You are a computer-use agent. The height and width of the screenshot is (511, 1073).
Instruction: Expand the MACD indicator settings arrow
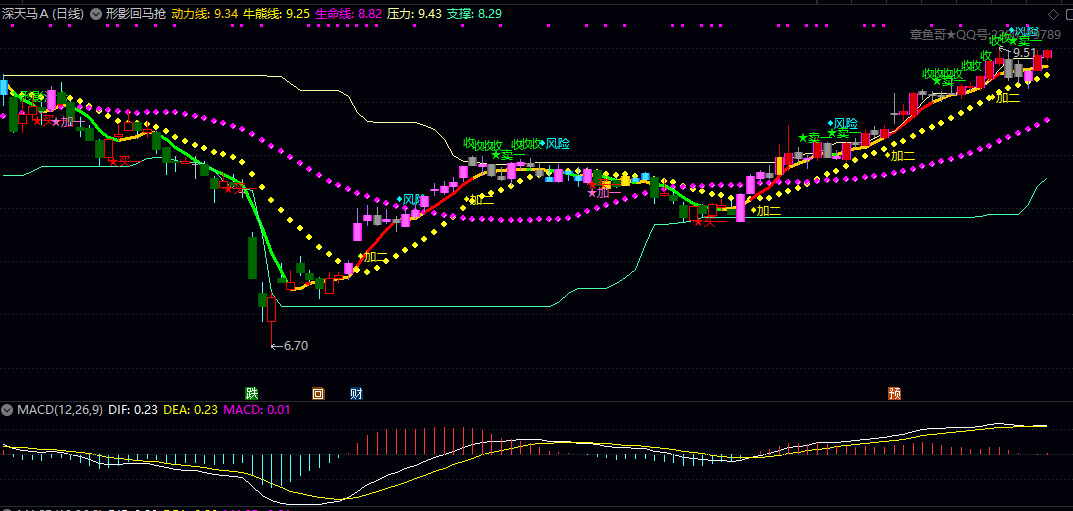tap(8, 410)
